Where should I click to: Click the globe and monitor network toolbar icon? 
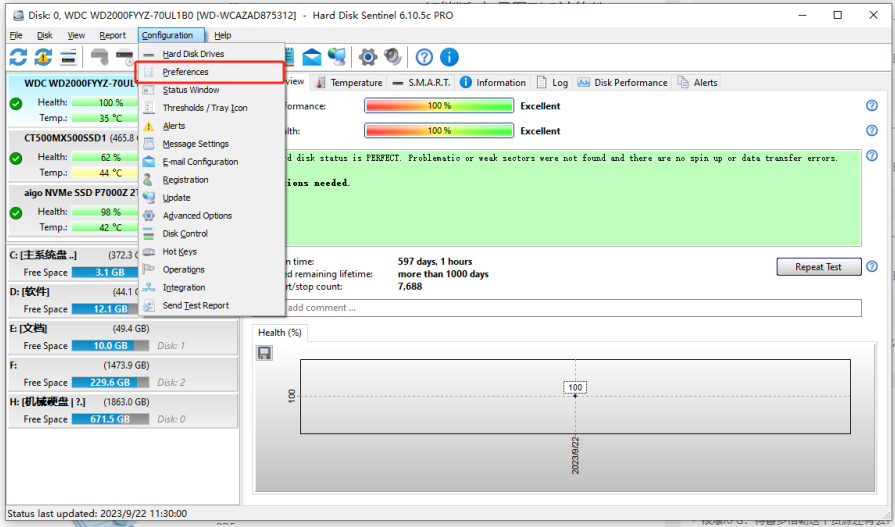(x=337, y=57)
